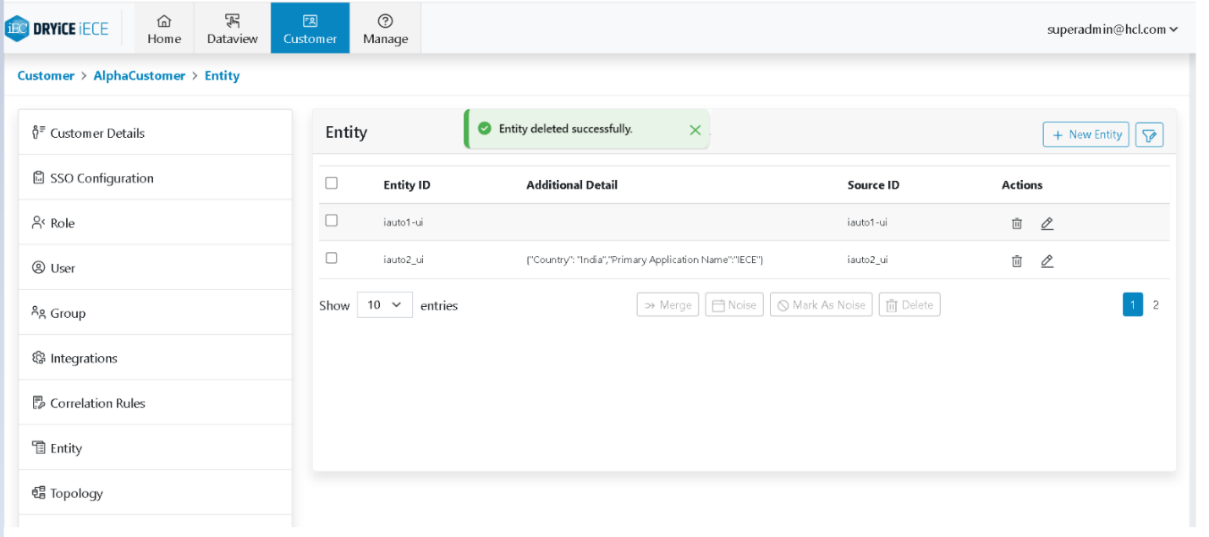Edit the iauto2_ui entity via pencil icon
The width and height of the screenshot is (1209, 537).
(x=1047, y=261)
